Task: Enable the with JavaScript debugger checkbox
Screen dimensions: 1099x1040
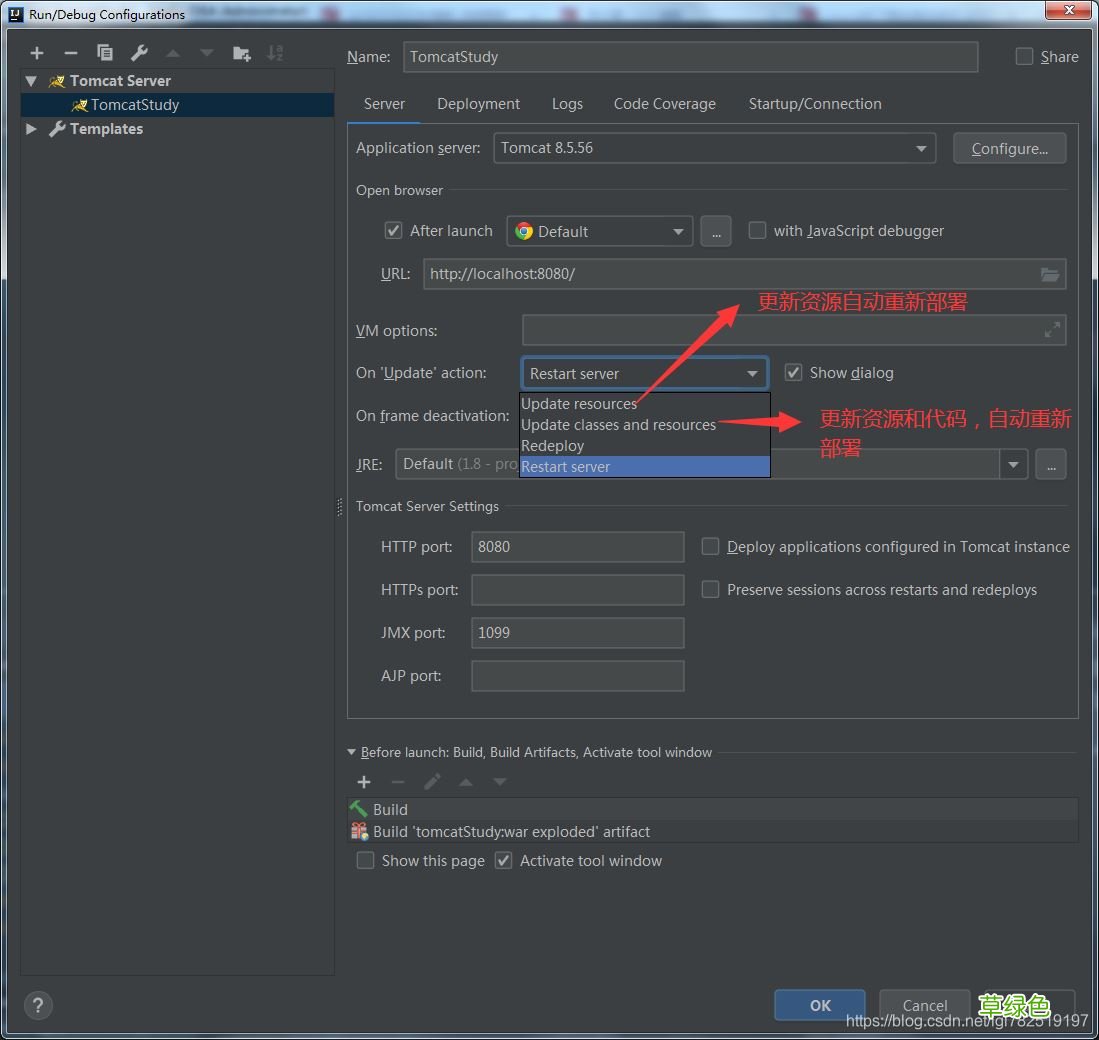Action: point(758,231)
